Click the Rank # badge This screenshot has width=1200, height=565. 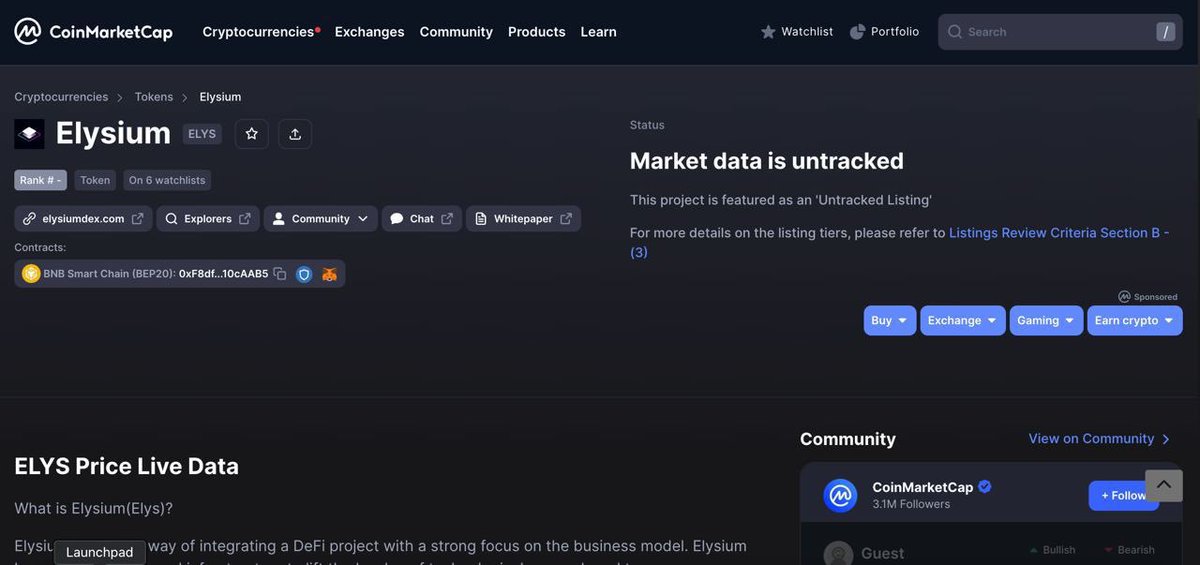40,180
